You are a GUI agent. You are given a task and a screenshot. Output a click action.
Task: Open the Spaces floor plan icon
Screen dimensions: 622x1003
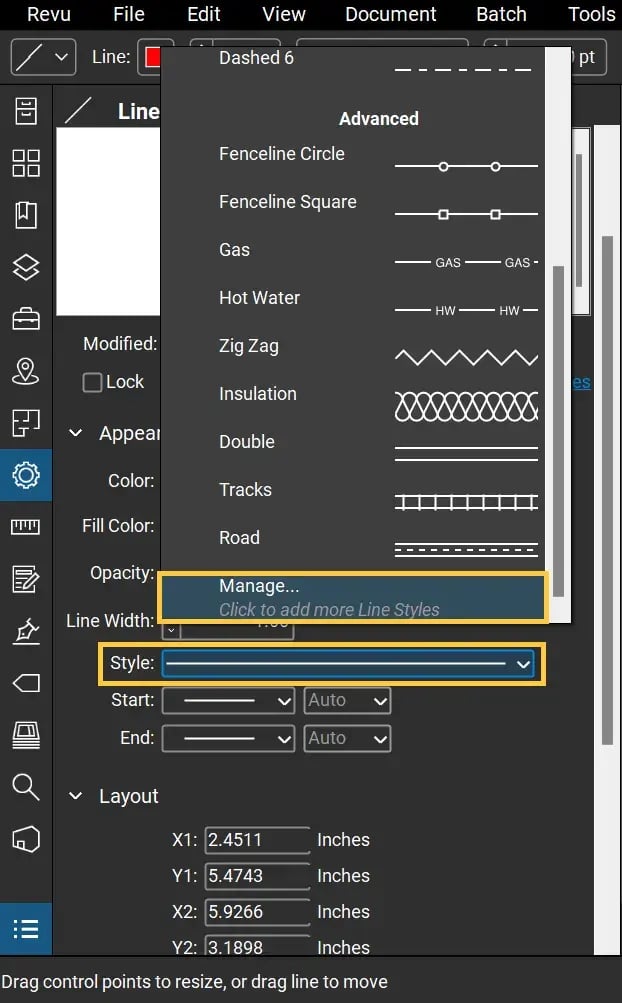tap(26, 423)
